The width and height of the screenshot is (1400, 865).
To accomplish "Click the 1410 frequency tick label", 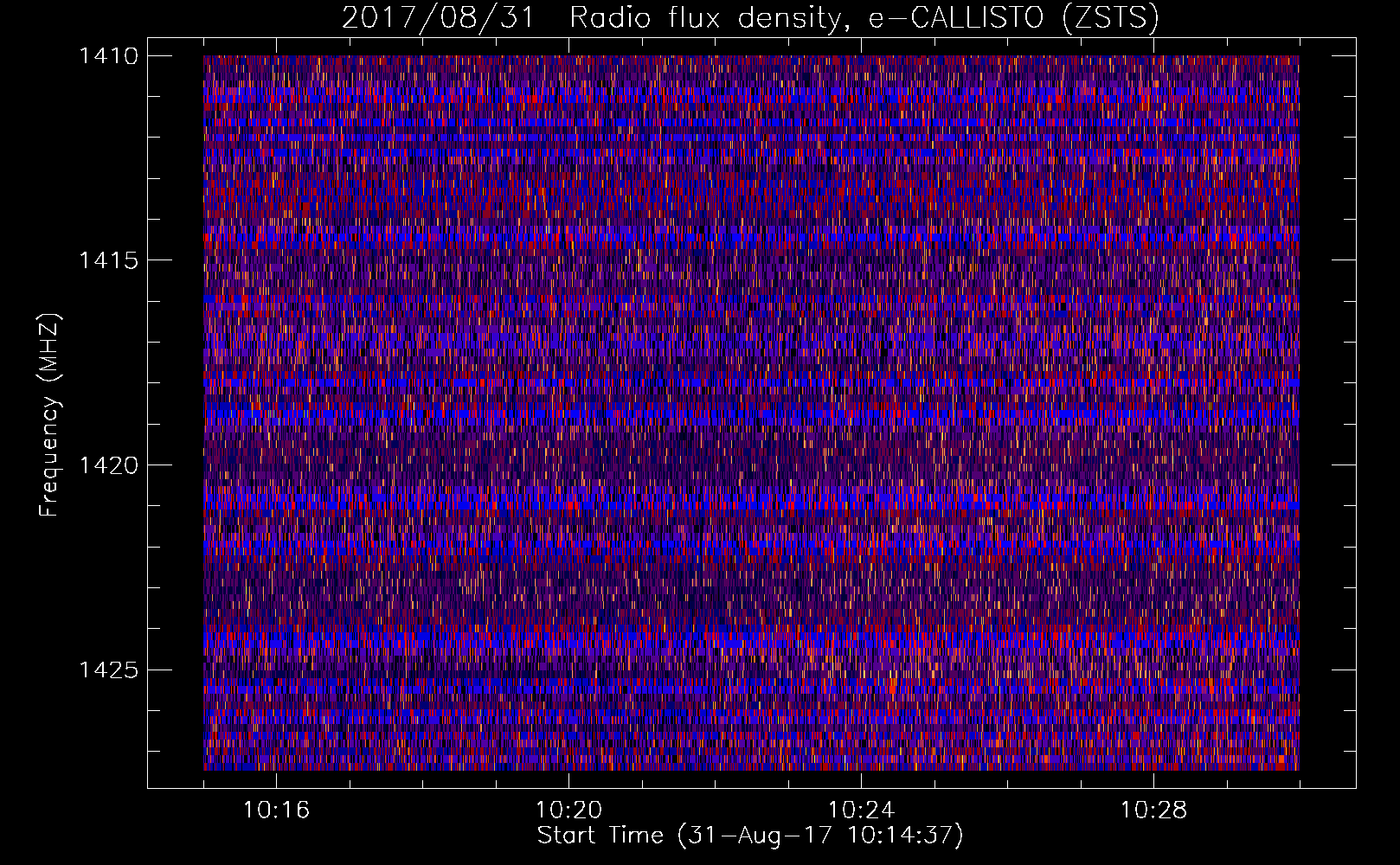I will (108, 56).
